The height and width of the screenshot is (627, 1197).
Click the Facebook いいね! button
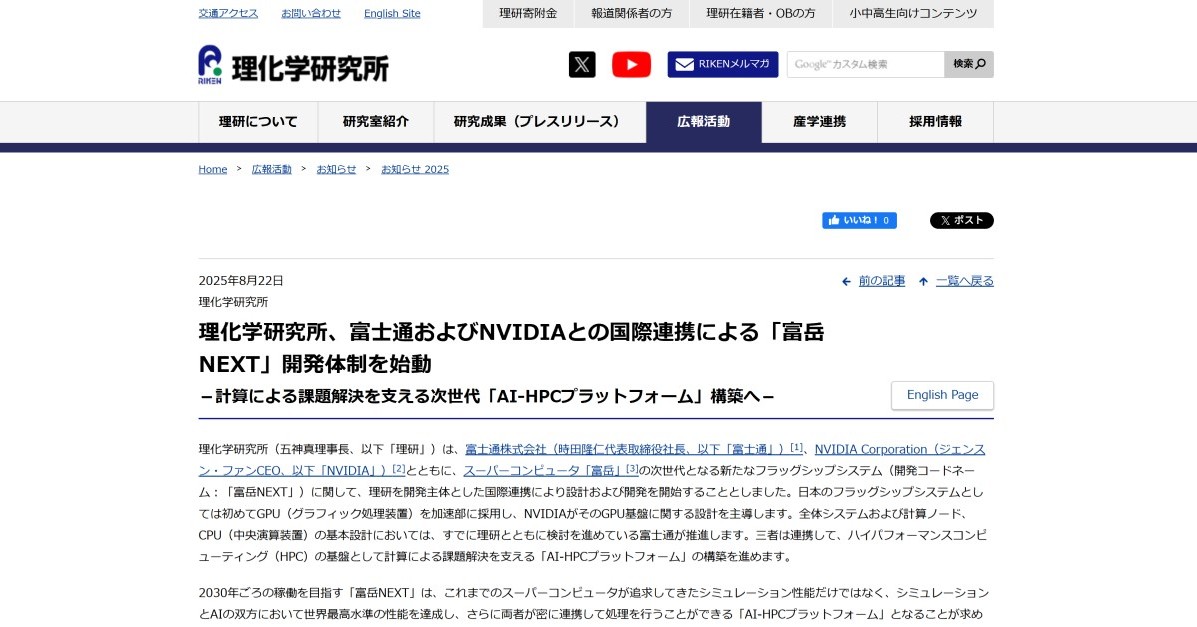(x=859, y=221)
